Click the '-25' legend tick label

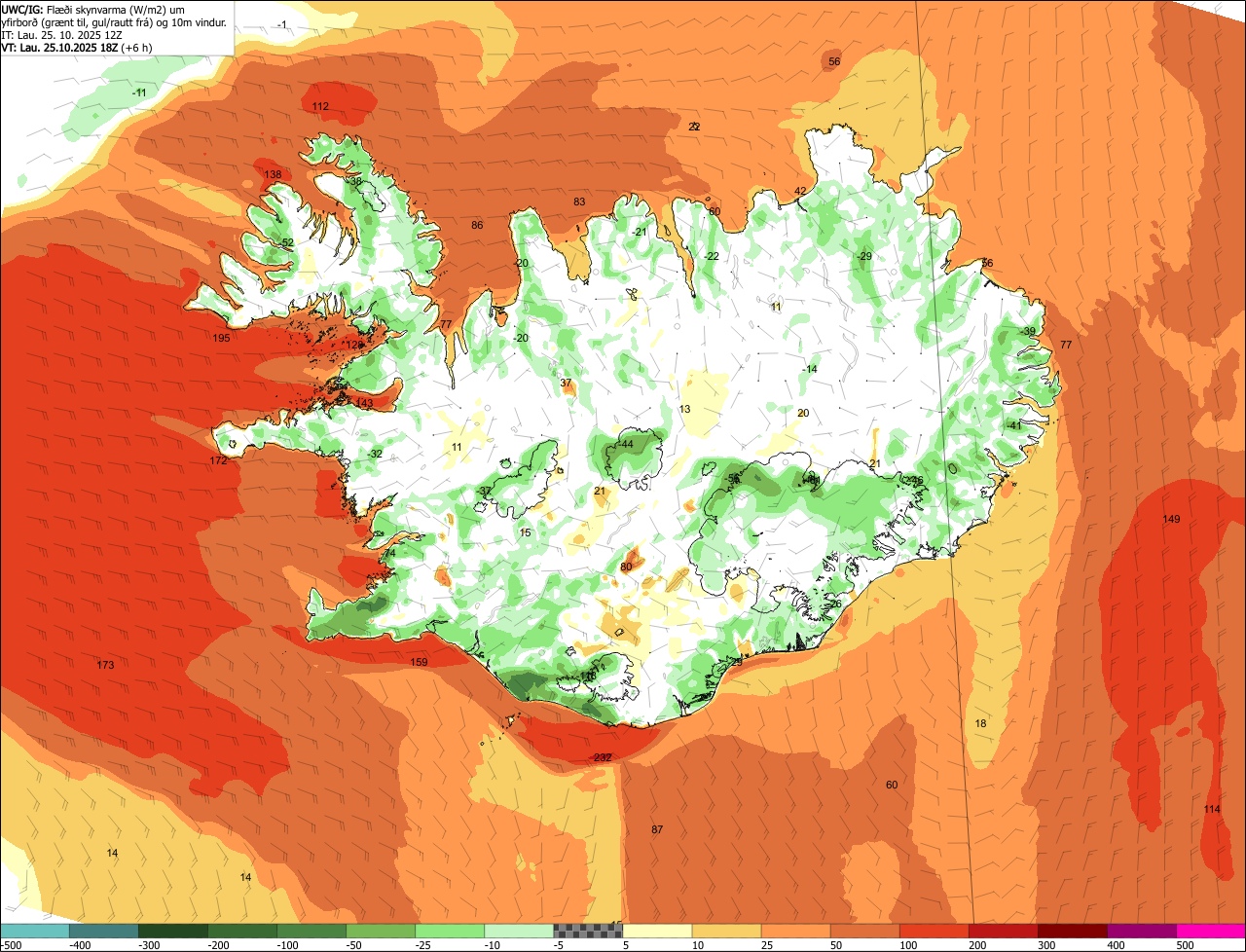click(425, 945)
